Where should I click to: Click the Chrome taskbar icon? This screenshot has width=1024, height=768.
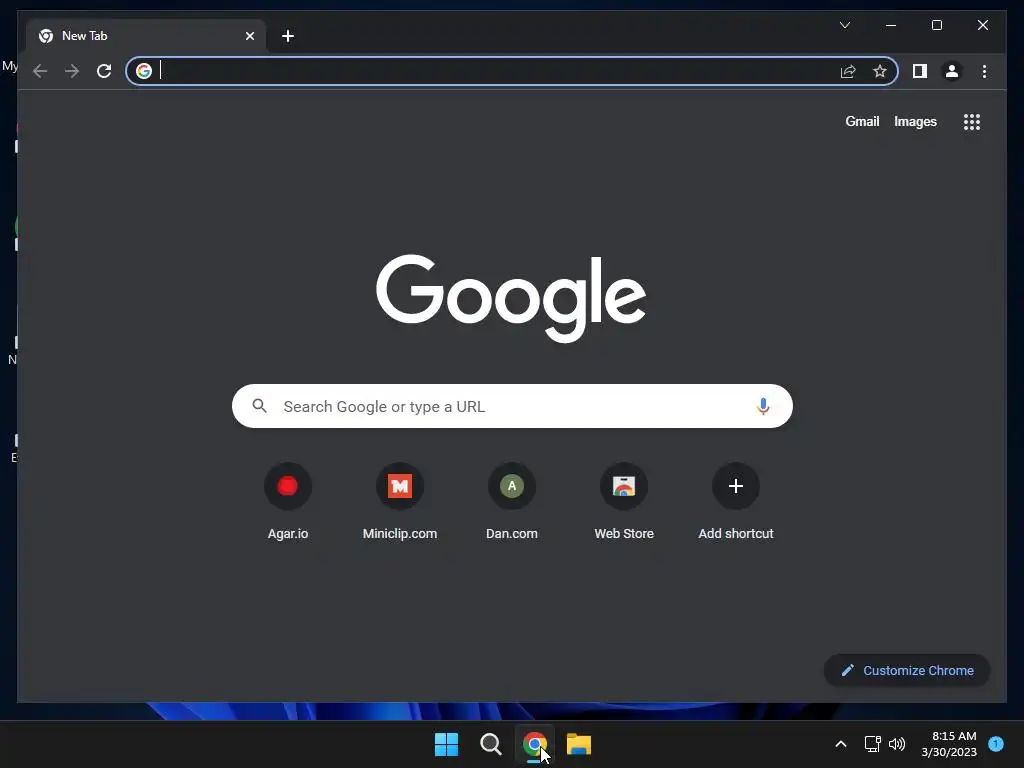coord(534,744)
